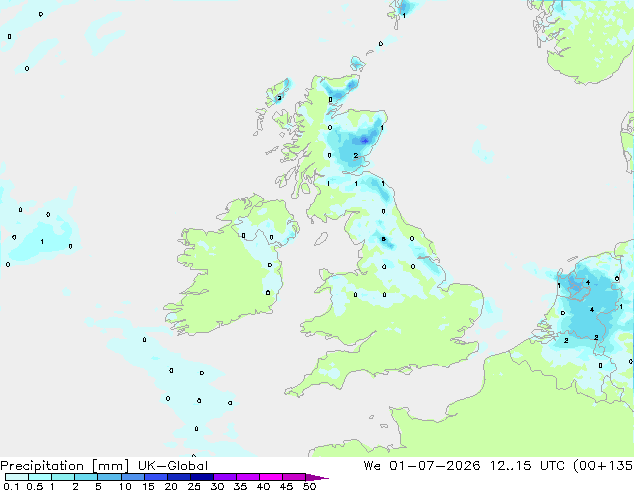Click the legend scale label '5'

98,486
